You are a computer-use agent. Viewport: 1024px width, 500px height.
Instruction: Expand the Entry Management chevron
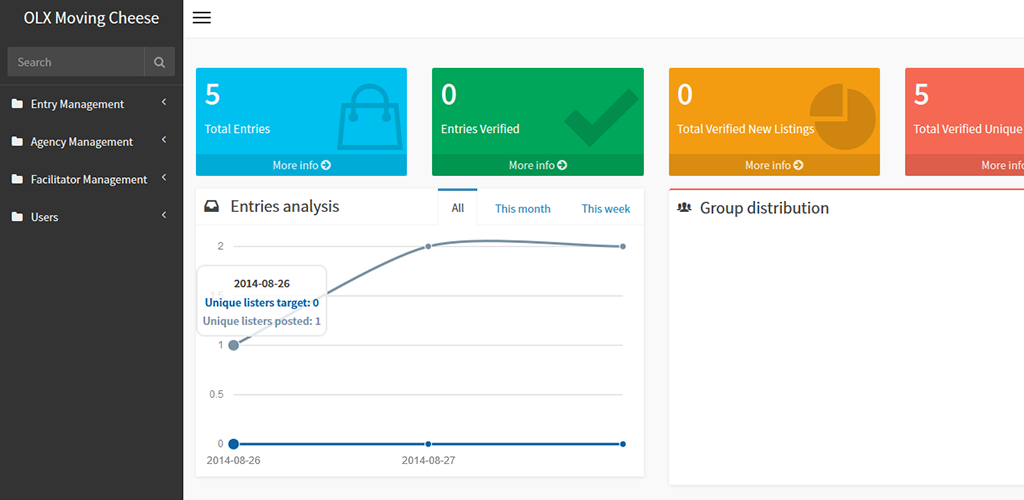(163, 103)
